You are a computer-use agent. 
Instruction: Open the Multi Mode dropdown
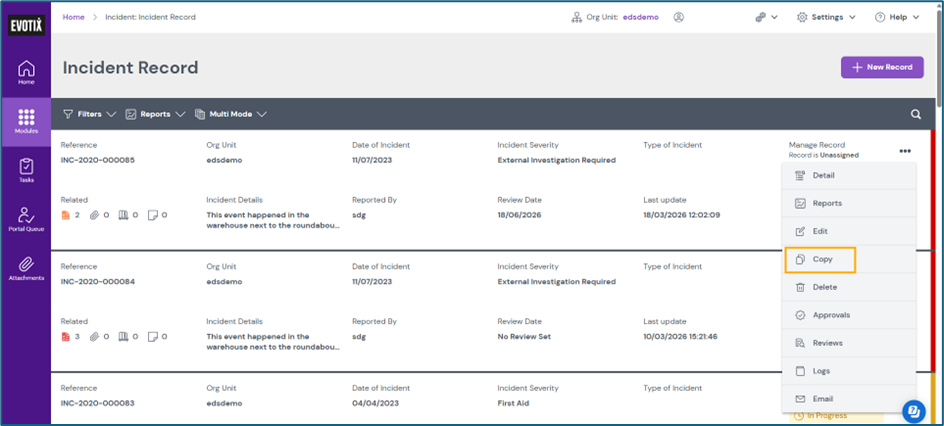click(230, 114)
